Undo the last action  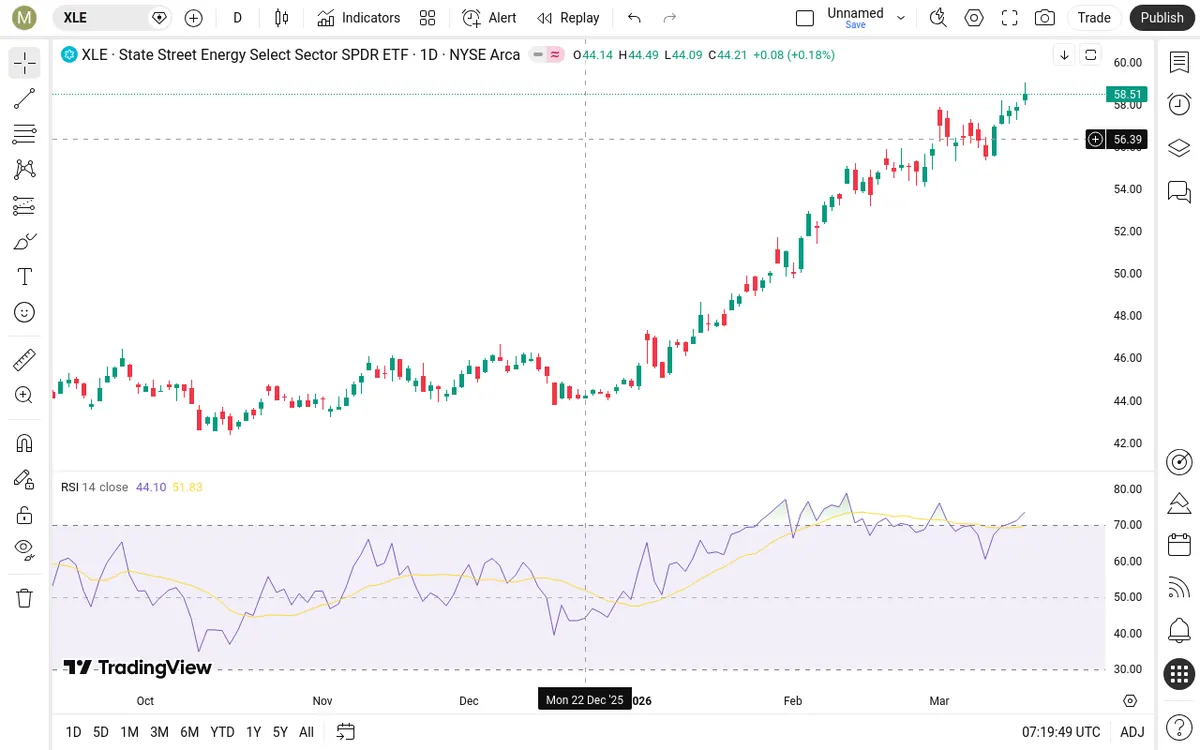pos(634,18)
